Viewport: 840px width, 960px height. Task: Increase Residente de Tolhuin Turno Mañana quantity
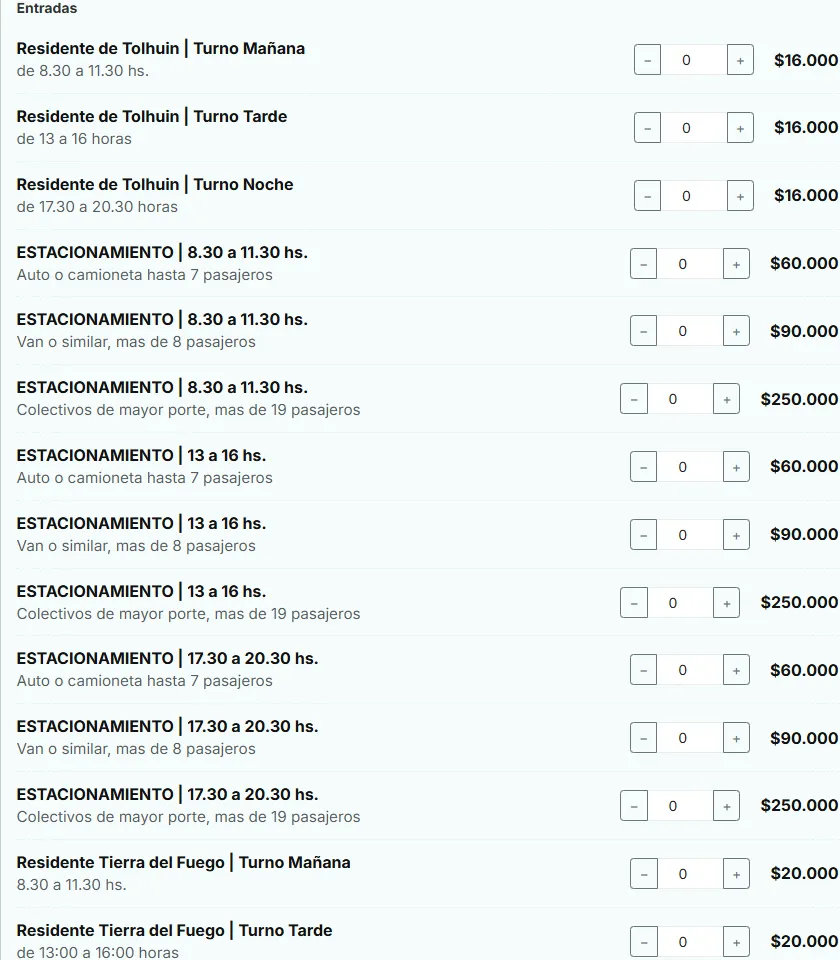pyautogui.click(x=740, y=60)
